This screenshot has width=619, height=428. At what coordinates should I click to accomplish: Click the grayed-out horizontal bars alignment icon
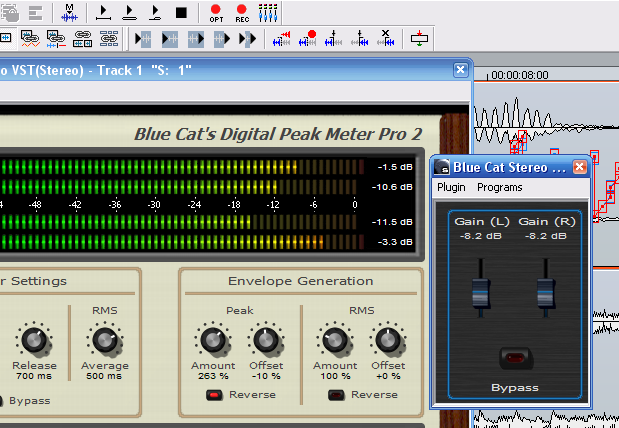[x=36, y=13]
